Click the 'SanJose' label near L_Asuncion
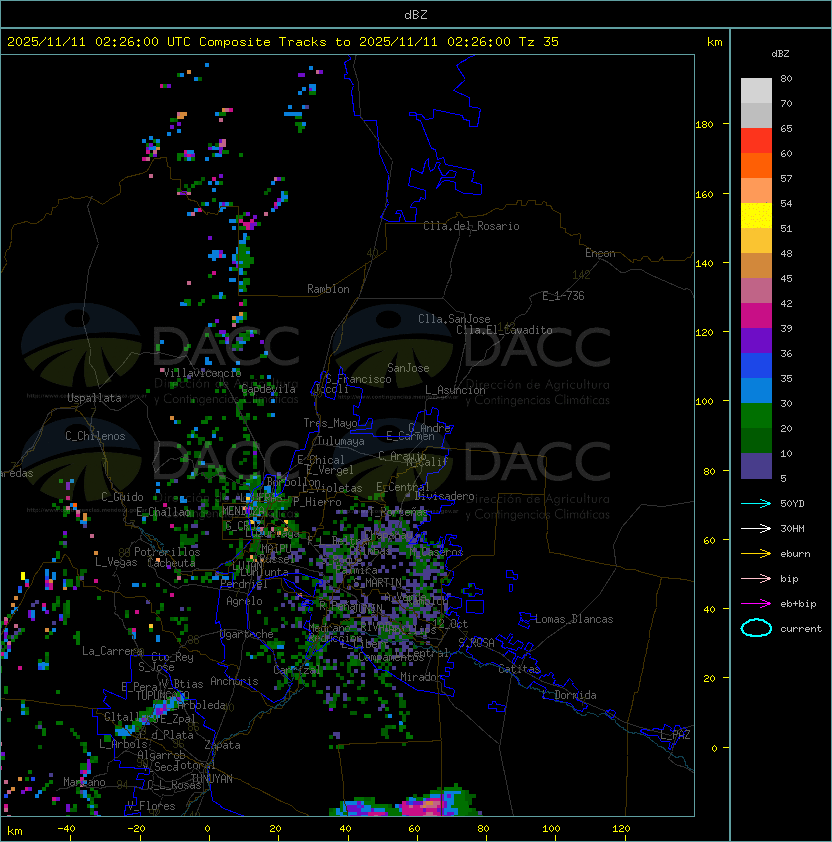This screenshot has width=832, height=842. (x=408, y=368)
